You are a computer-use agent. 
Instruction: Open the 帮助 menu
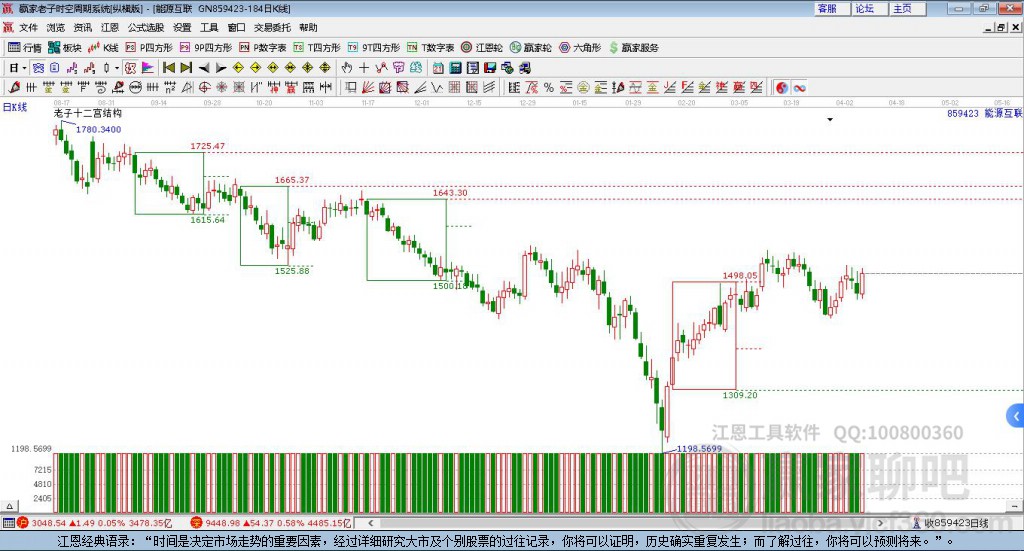(308, 27)
